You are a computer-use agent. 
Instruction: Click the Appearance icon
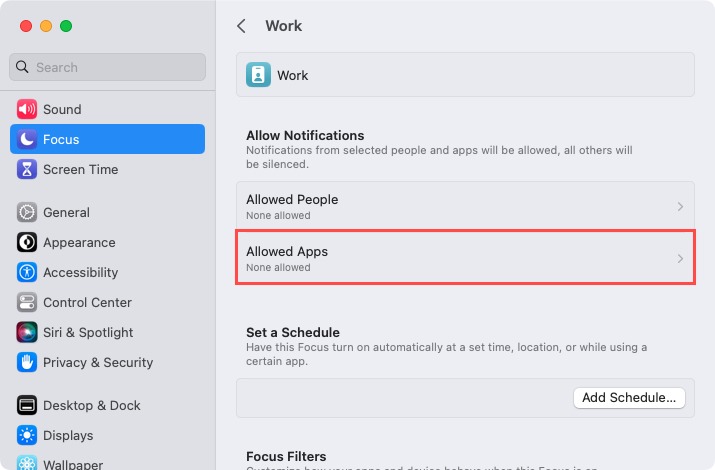tap(27, 242)
